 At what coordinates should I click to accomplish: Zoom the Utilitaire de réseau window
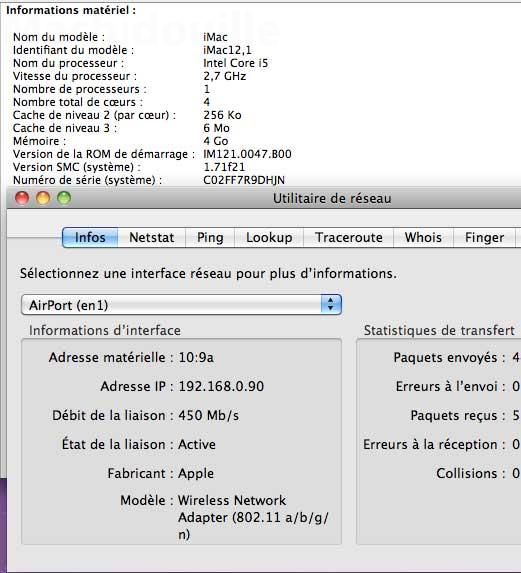click(64, 198)
